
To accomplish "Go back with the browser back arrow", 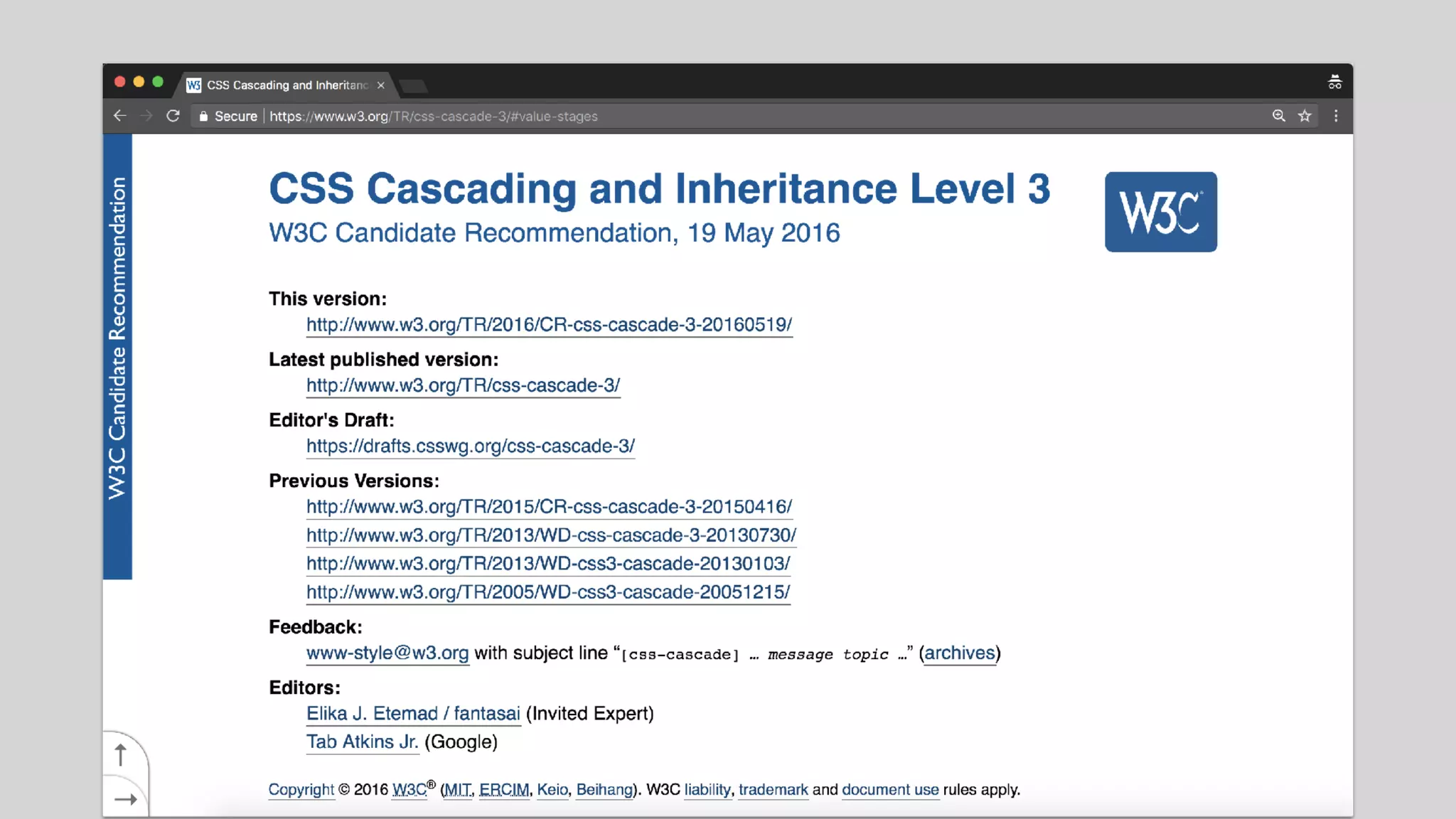I will tap(119, 116).
